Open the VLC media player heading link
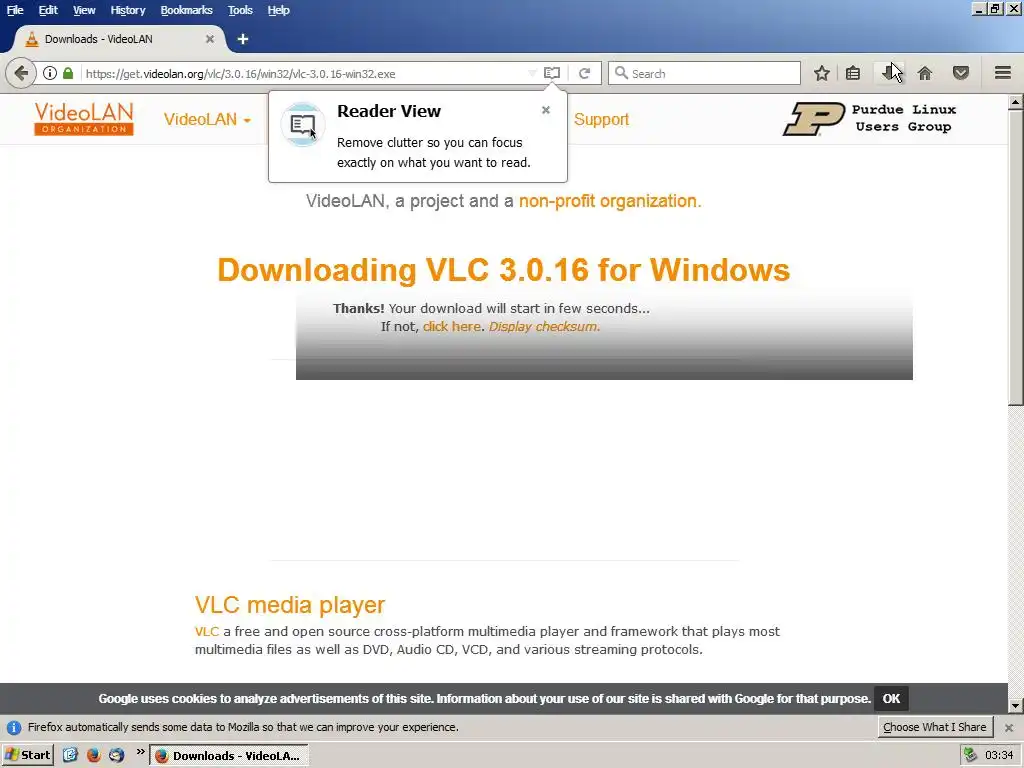The image size is (1024, 768). coord(290,605)
